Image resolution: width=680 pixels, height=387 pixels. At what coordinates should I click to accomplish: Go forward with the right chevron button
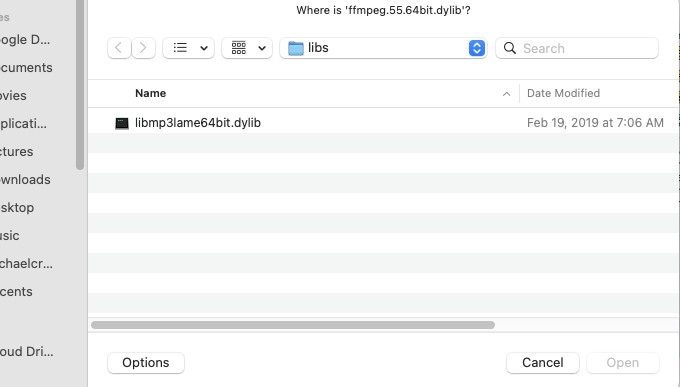[144, 48]
